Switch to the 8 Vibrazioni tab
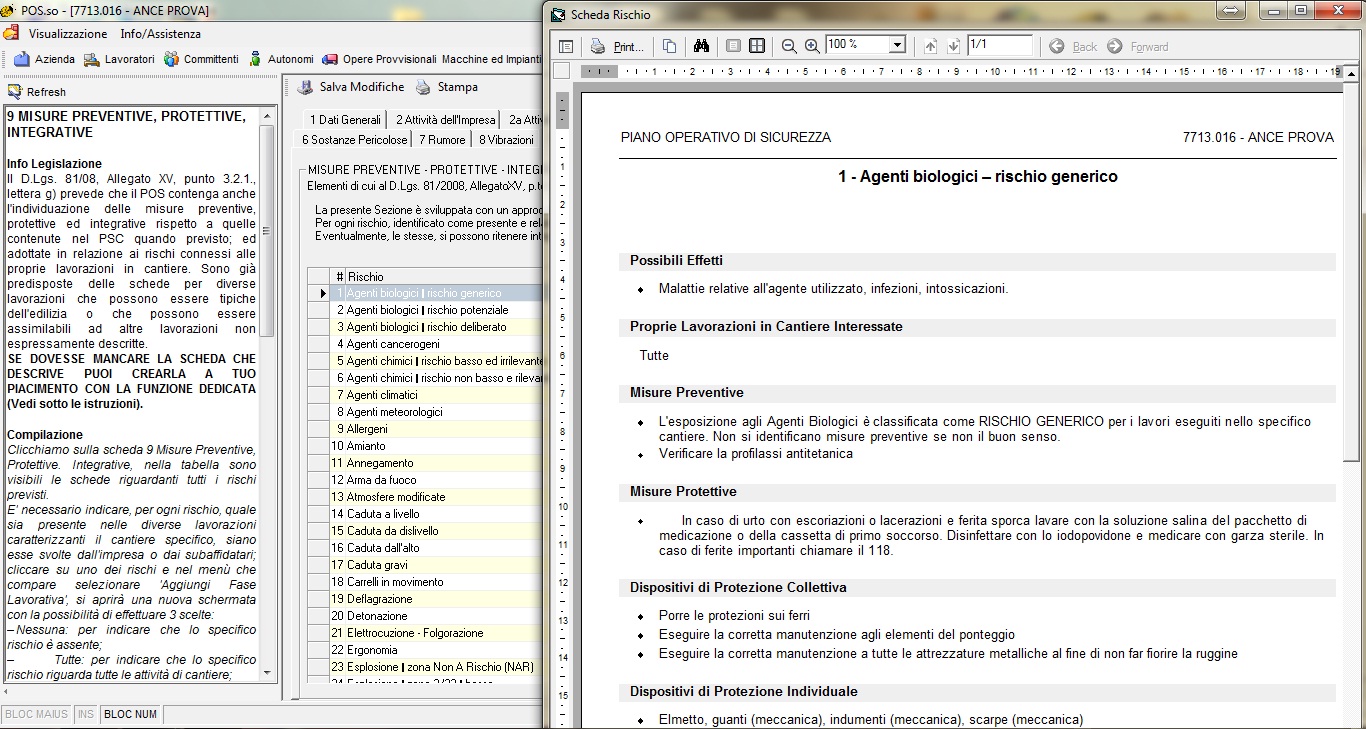This screenshot has width=1366, height=729. coord(506,140)
